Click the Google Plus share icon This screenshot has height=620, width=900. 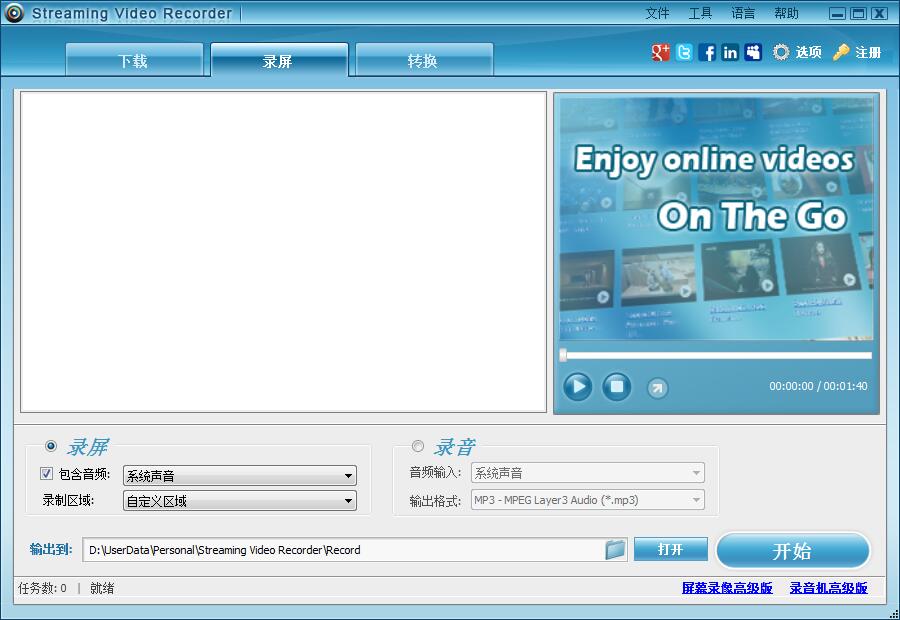[x=661, y=52]
